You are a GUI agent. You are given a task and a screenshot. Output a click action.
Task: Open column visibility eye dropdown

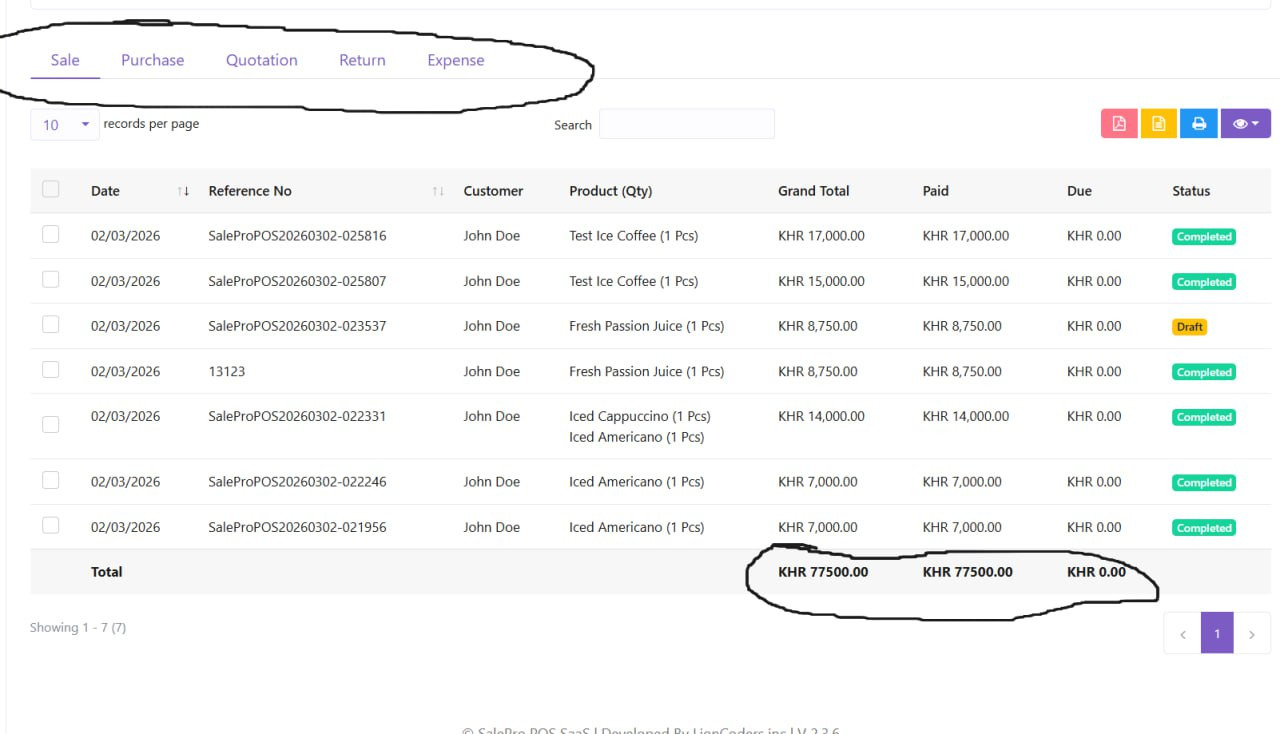(x=1245, y=124)
